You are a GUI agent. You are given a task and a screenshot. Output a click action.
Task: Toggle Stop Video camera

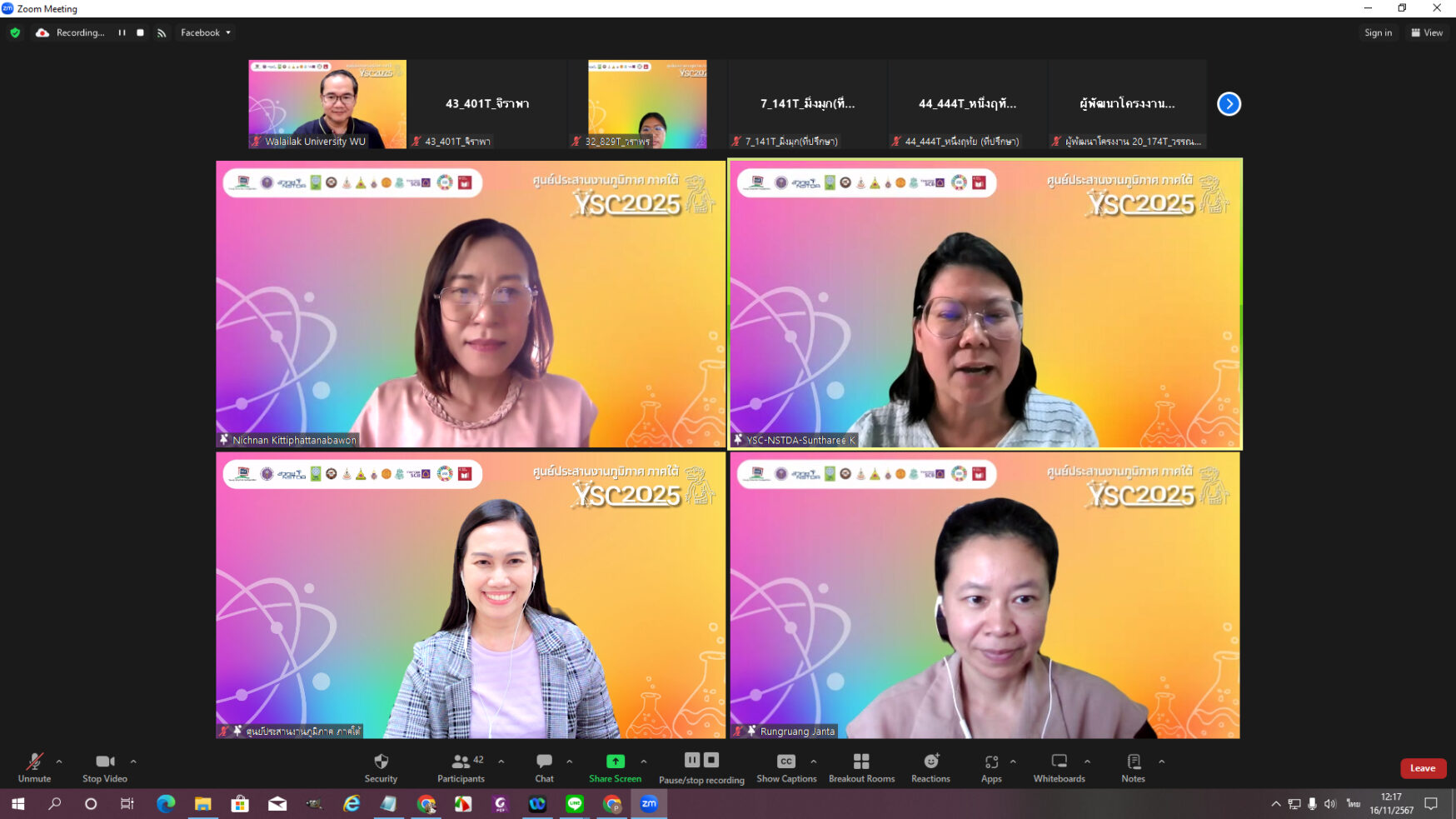click(105, 762)
